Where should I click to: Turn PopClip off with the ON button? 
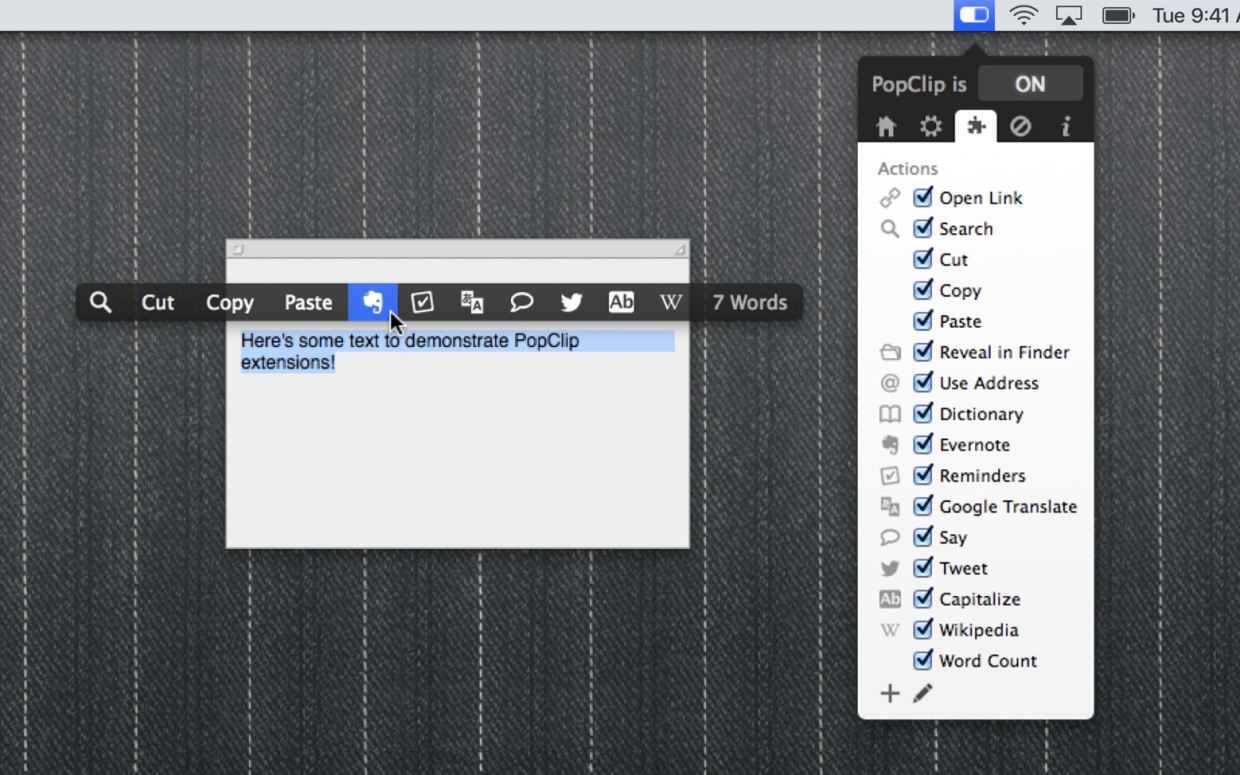click(x=1030, y=84)
